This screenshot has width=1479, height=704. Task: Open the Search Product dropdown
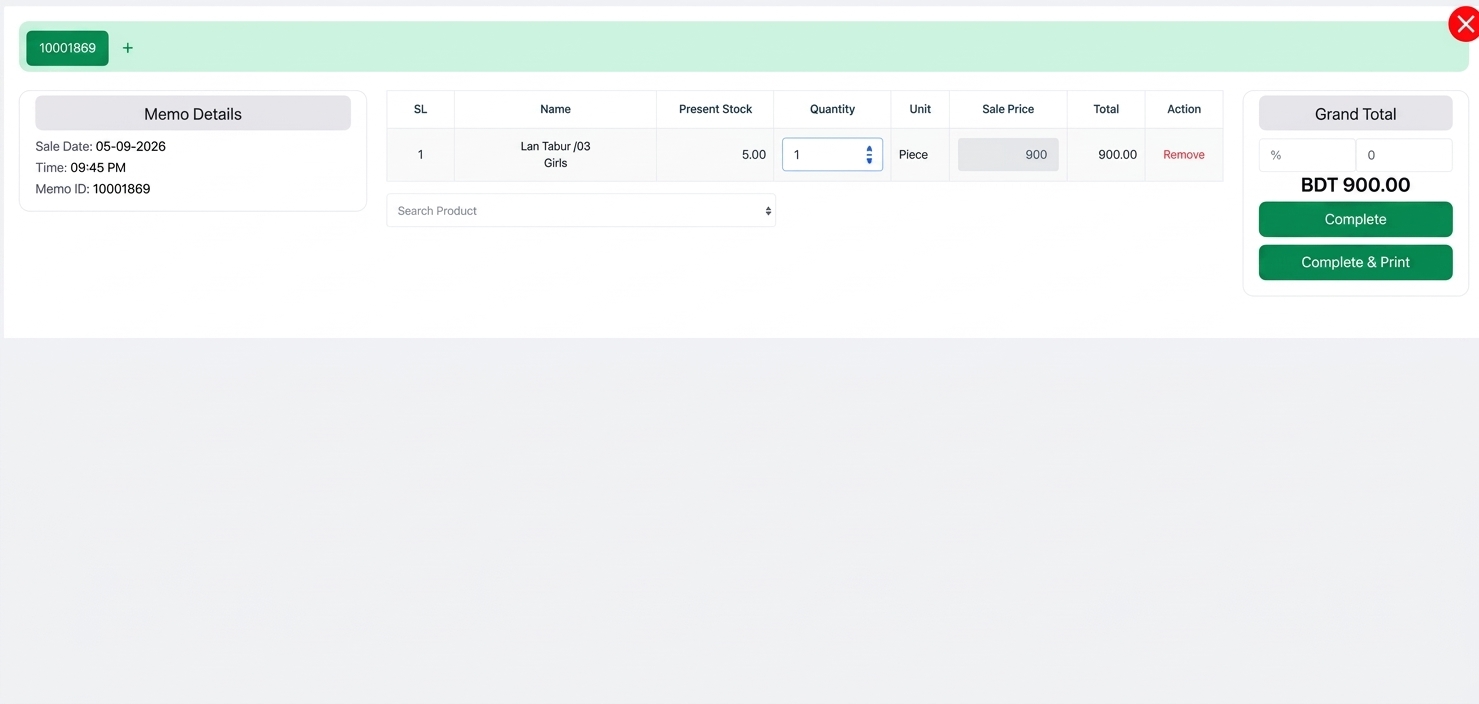pos(581,211)
